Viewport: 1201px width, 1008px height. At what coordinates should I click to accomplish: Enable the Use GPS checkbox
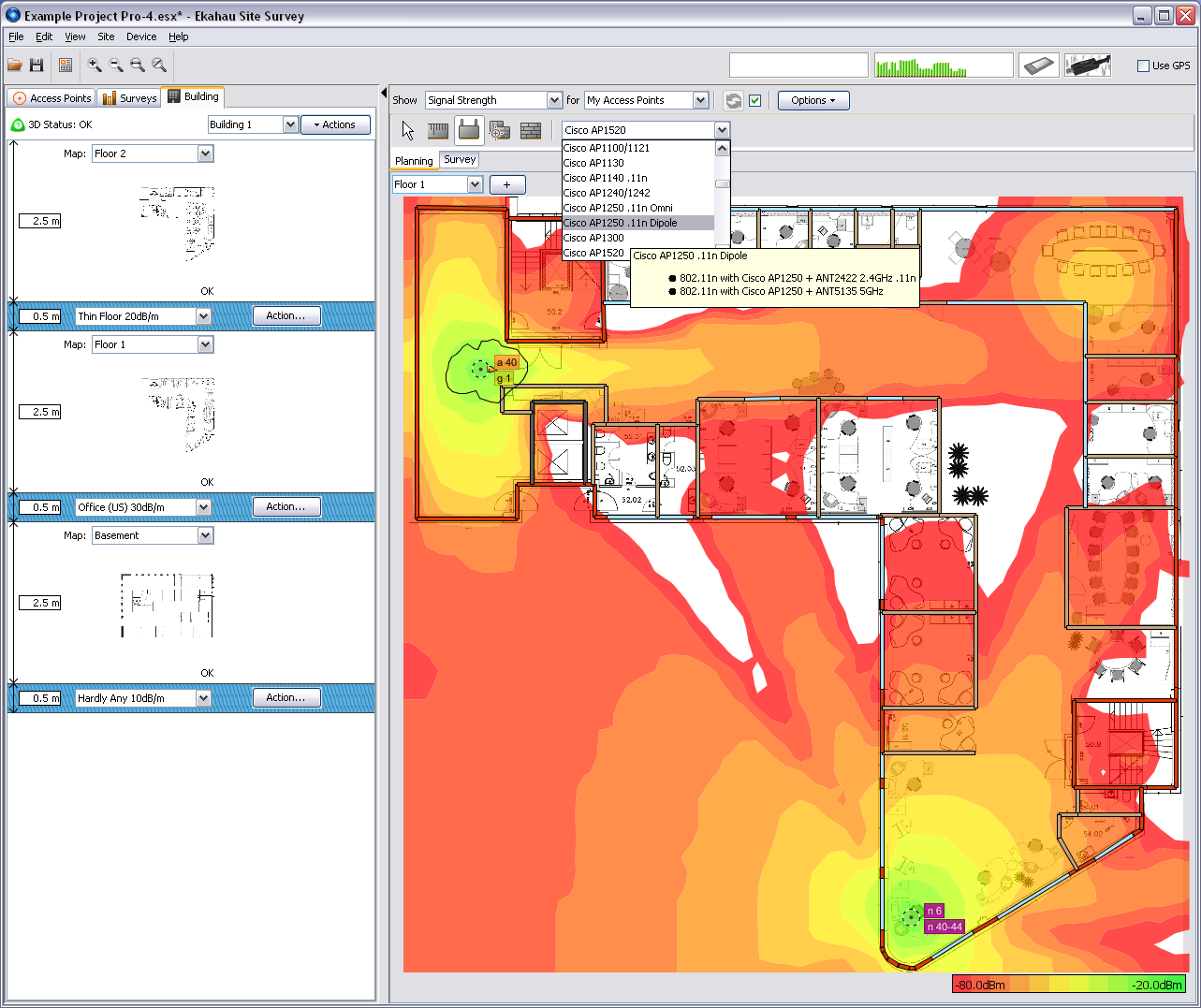(1143, 66)
